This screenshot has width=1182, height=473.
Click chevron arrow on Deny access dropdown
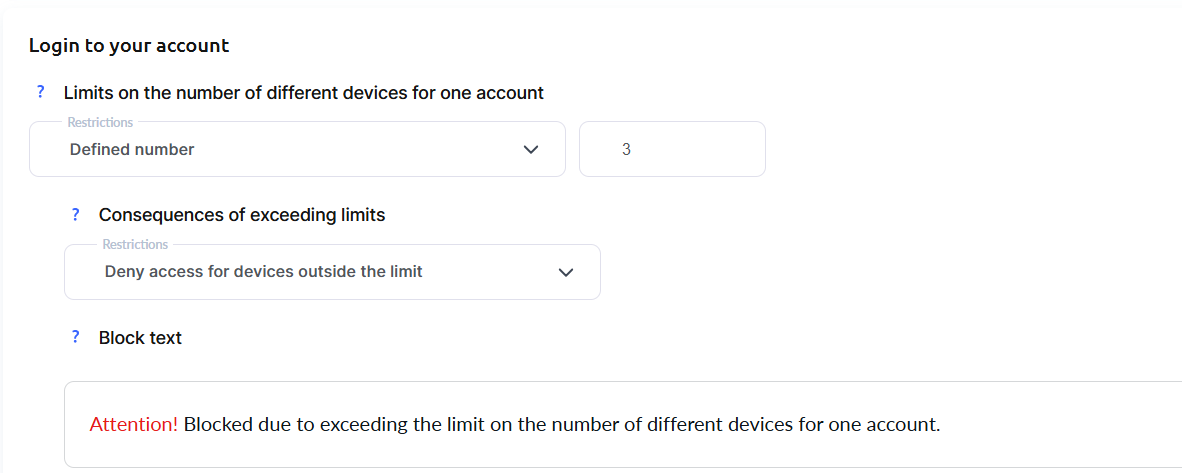coord(566,272)
